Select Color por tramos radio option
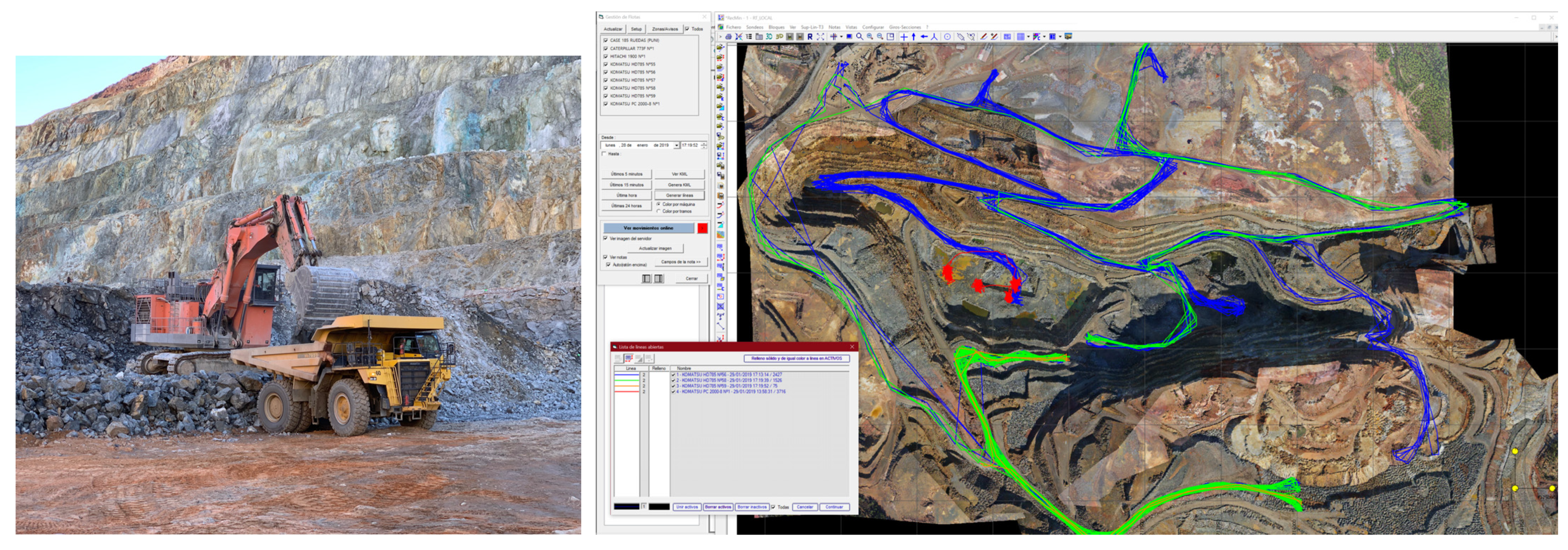1568x550 pixels. coord(659,211)
